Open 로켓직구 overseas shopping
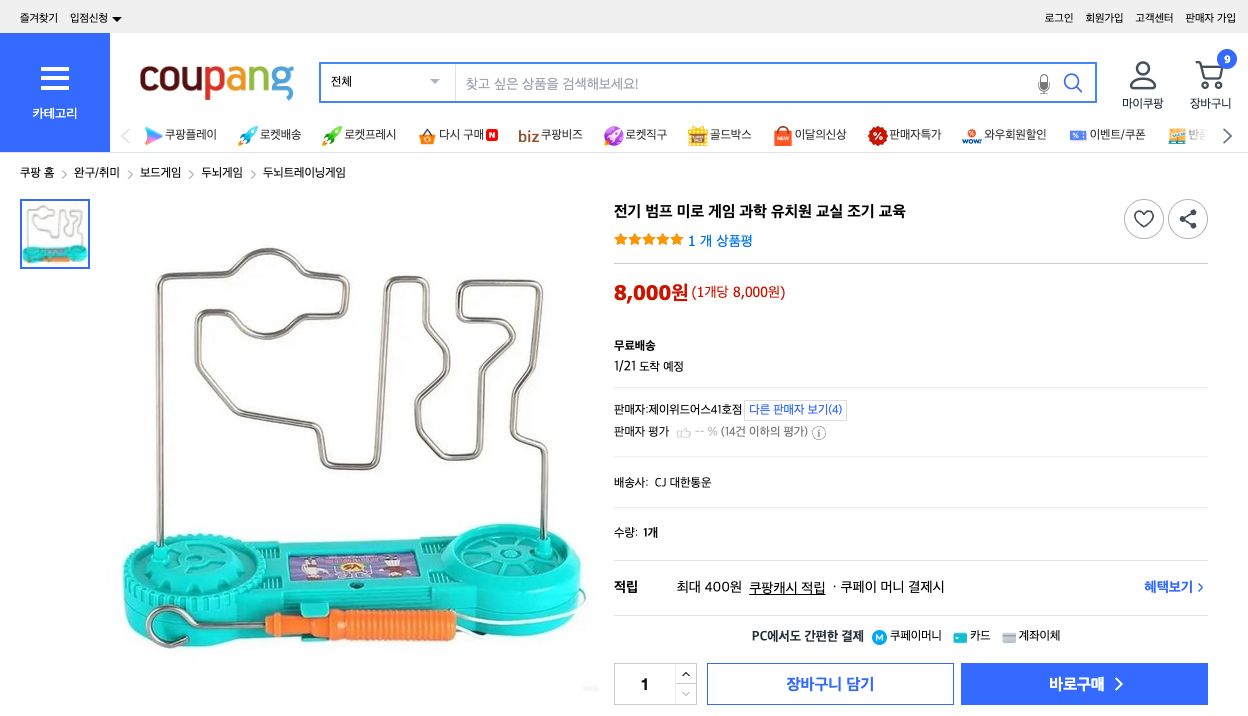Viewport: 1248px width, 716px height. point(635,135)
